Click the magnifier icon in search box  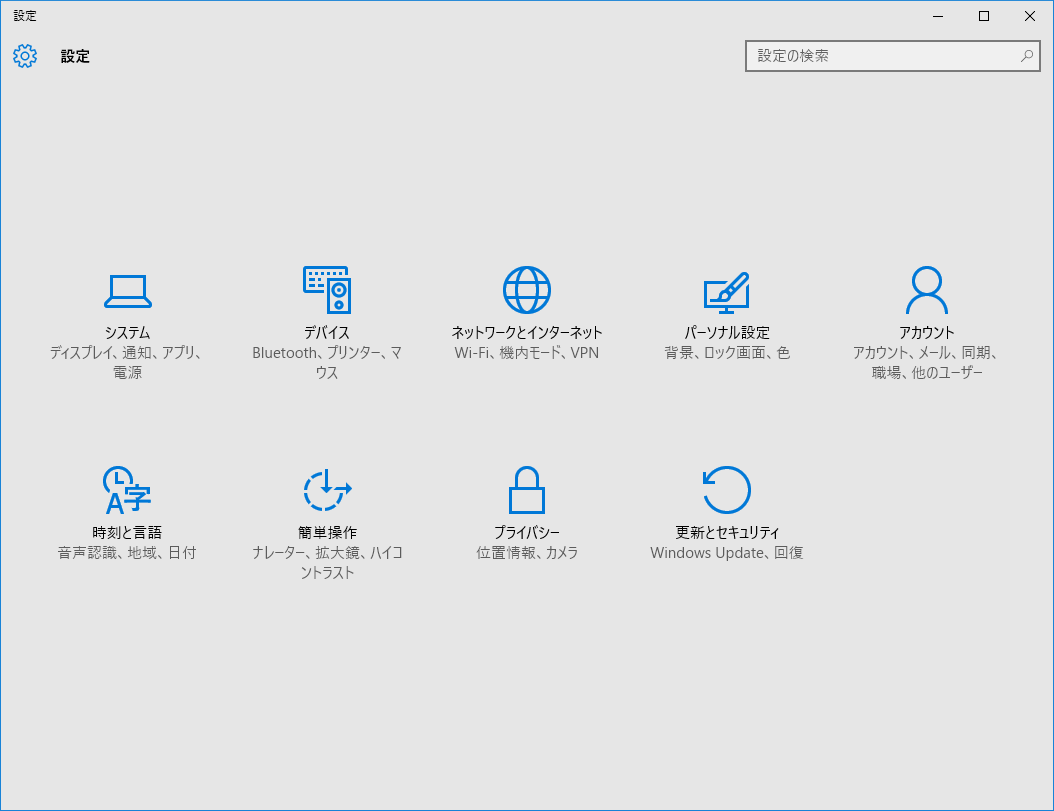click(1026, 56)
